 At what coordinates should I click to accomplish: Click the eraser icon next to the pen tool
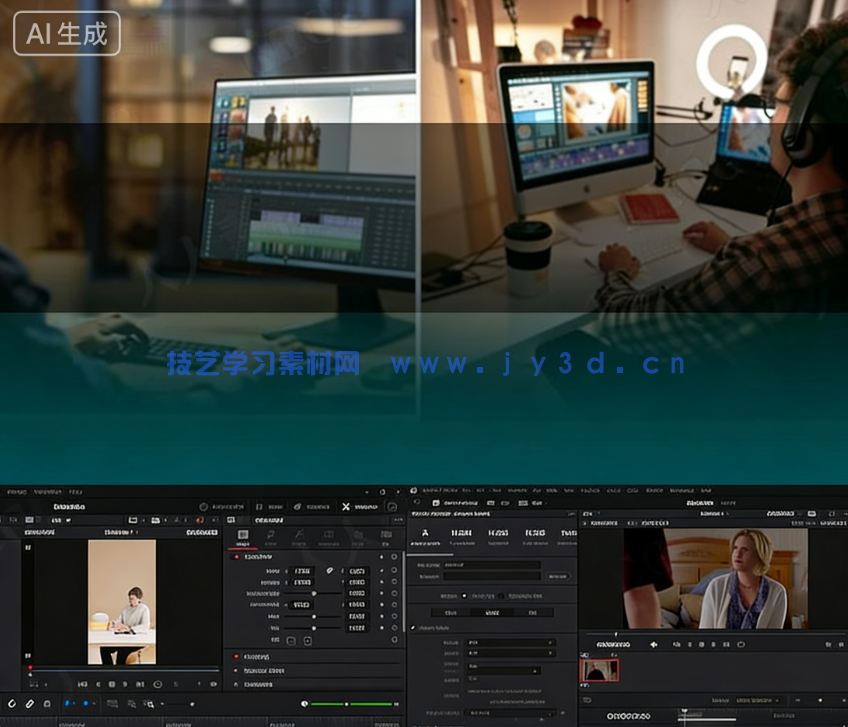coord(45,702)
